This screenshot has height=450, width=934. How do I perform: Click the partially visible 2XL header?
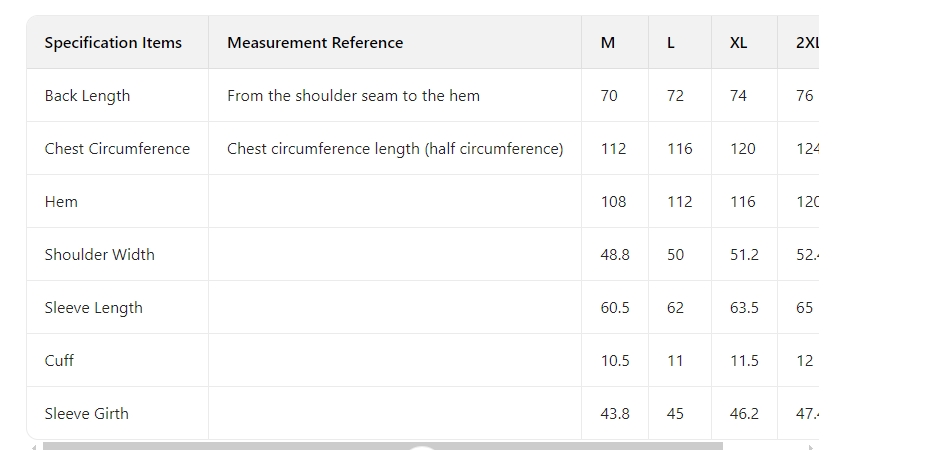806,43
